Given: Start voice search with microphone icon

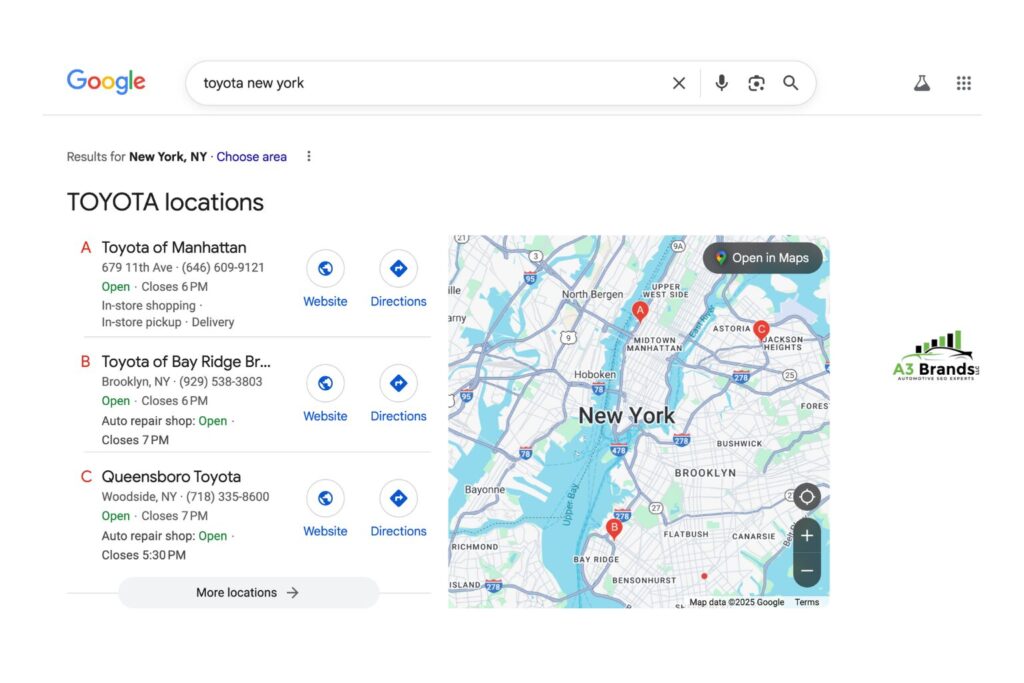Looking at the screenshot, I should pos(722,83).
